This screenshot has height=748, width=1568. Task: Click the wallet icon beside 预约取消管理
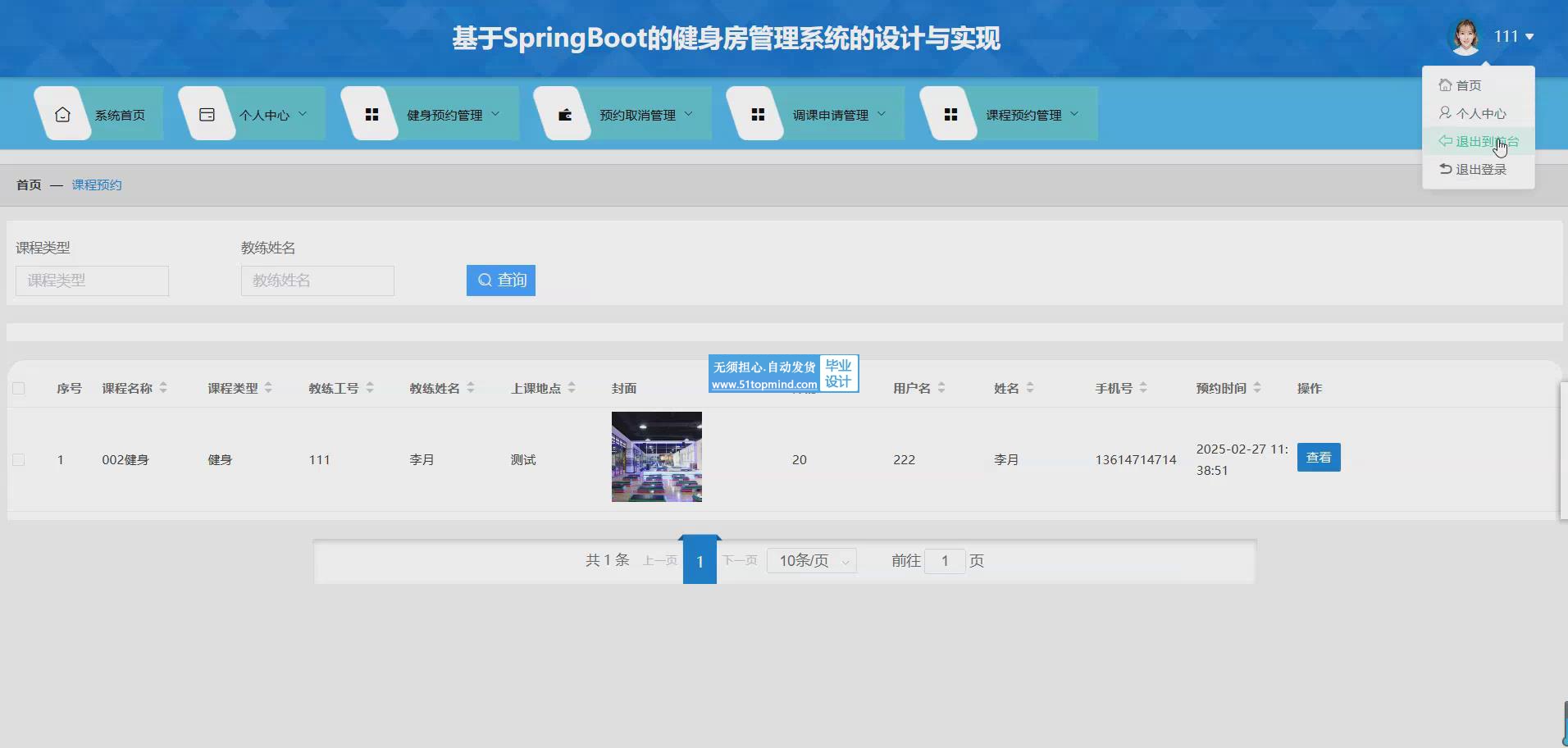564,115
